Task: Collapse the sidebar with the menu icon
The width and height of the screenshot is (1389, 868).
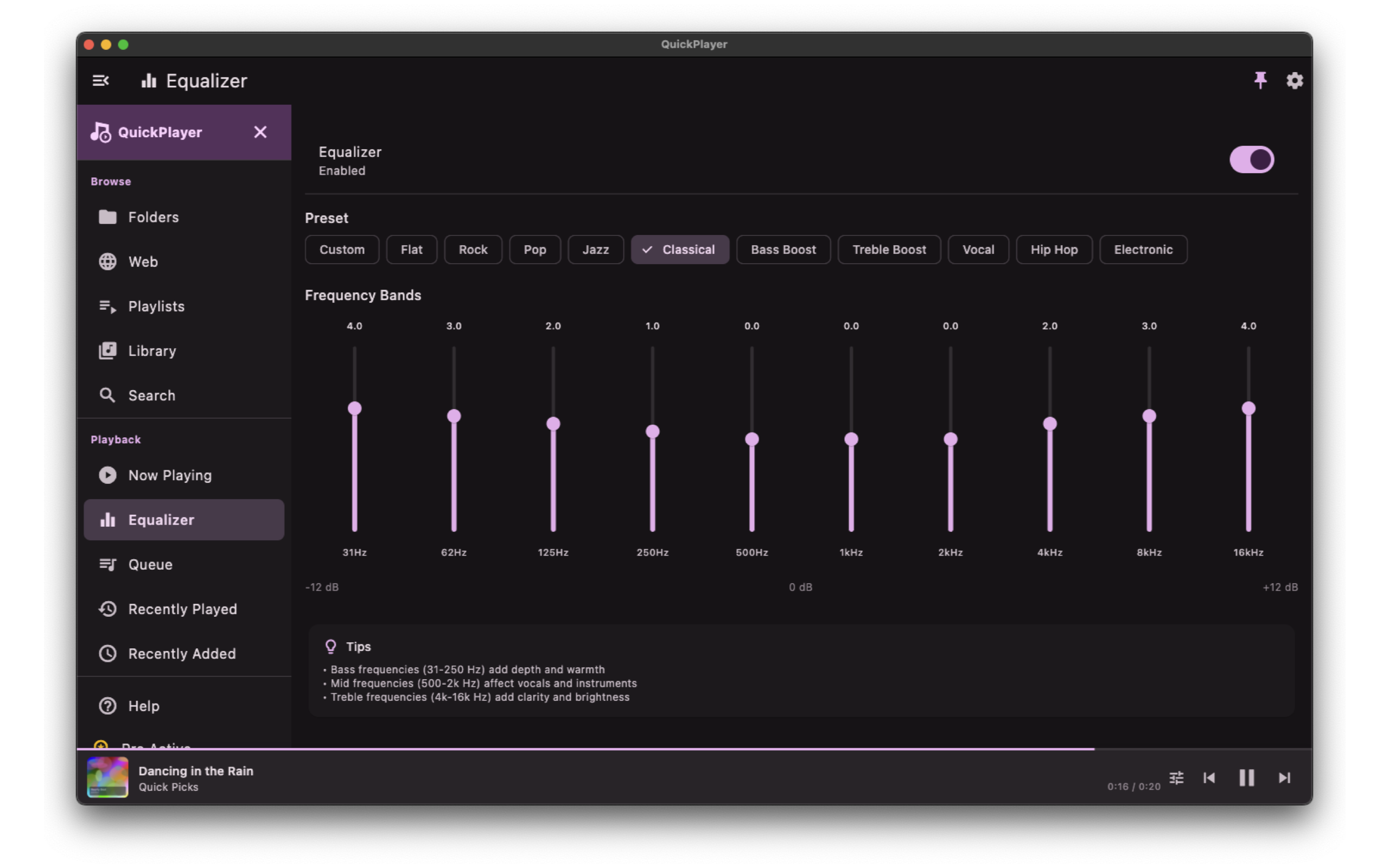Action: coord(100,81)
